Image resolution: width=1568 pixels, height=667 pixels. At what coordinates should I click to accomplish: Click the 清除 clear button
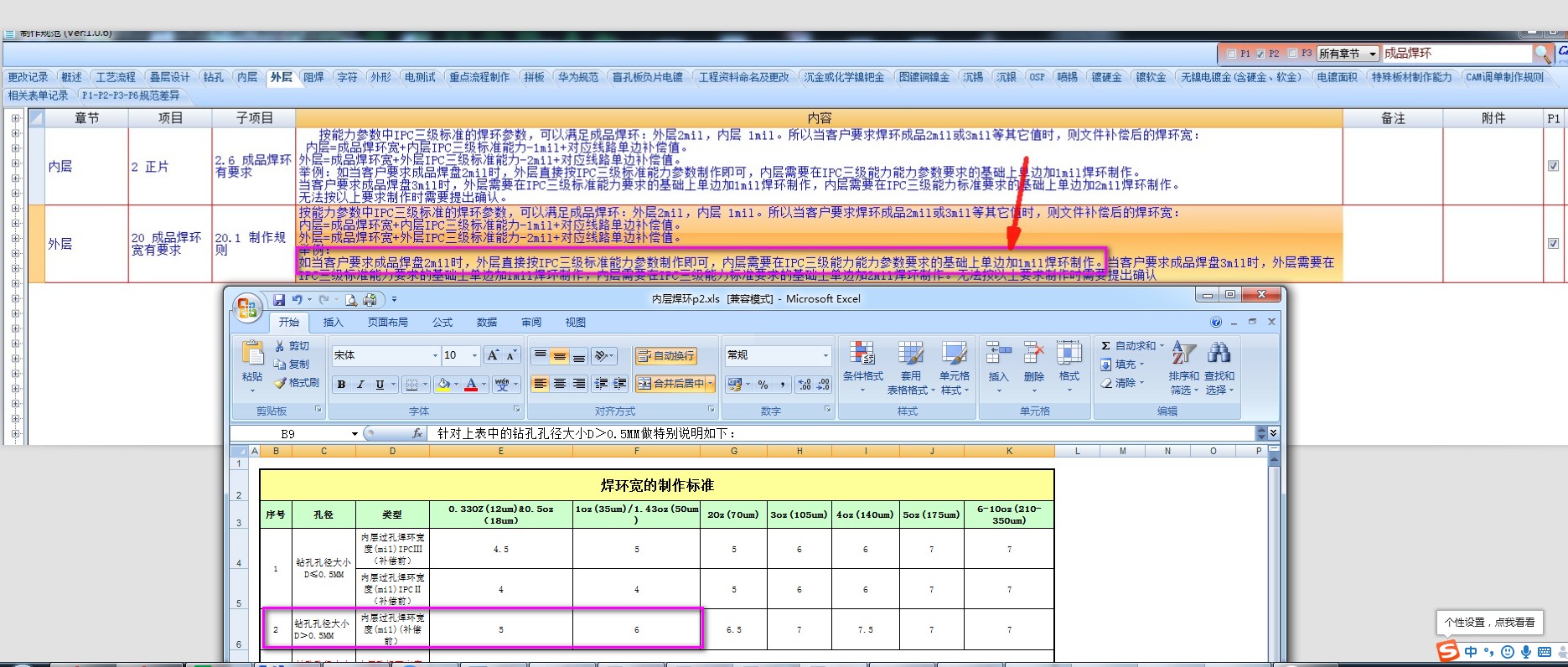1122,383
